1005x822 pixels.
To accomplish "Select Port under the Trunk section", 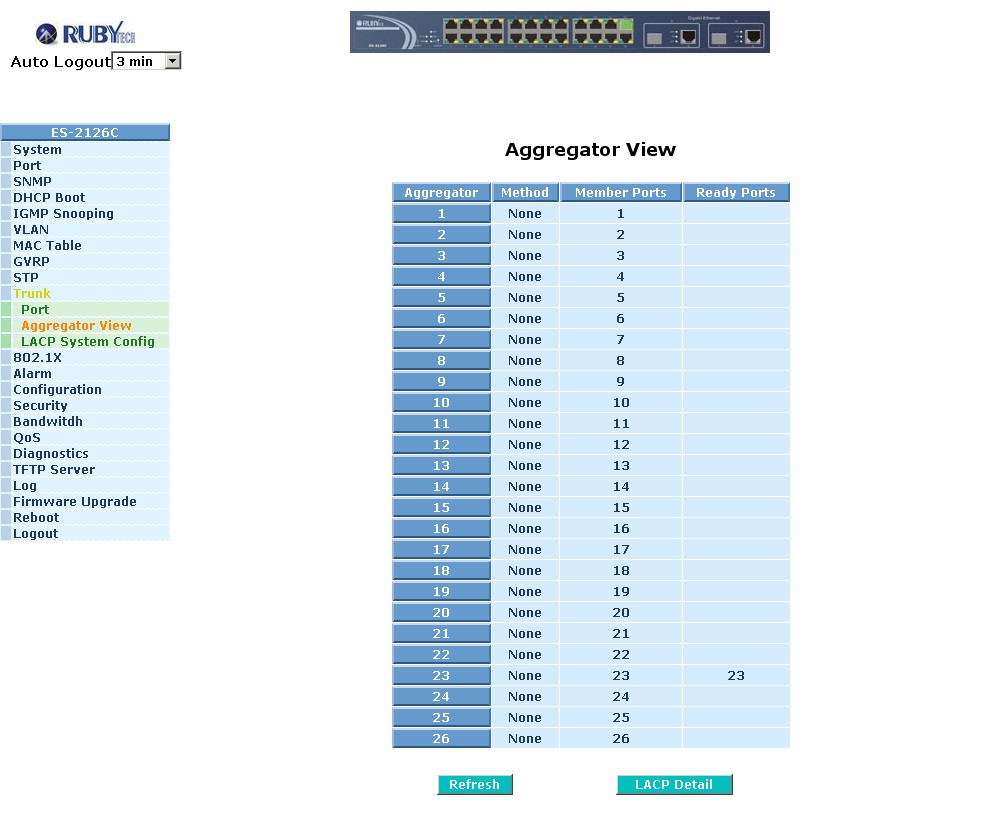I will point(35,310).
